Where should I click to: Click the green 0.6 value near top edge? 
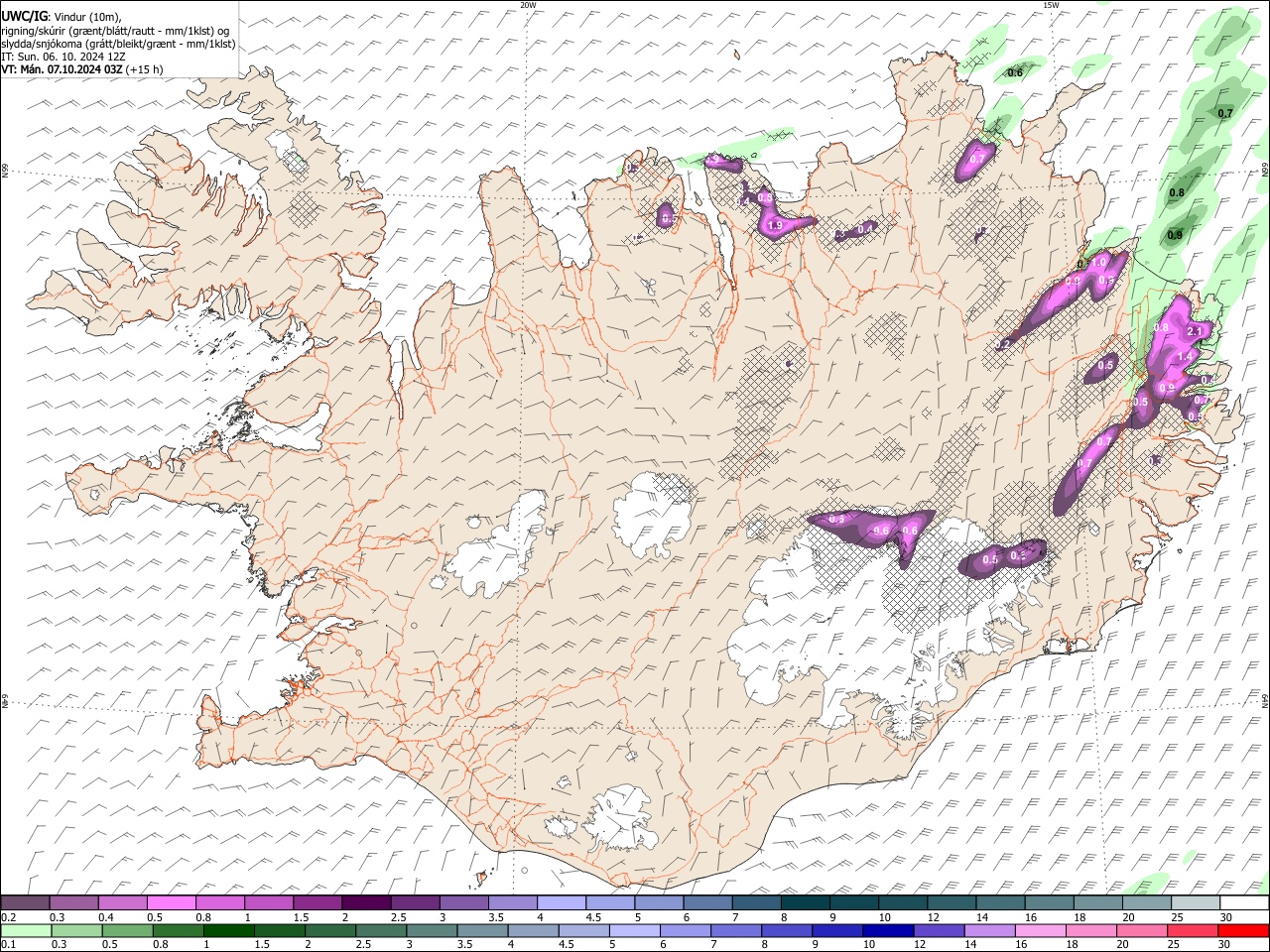click(1015, 72)
